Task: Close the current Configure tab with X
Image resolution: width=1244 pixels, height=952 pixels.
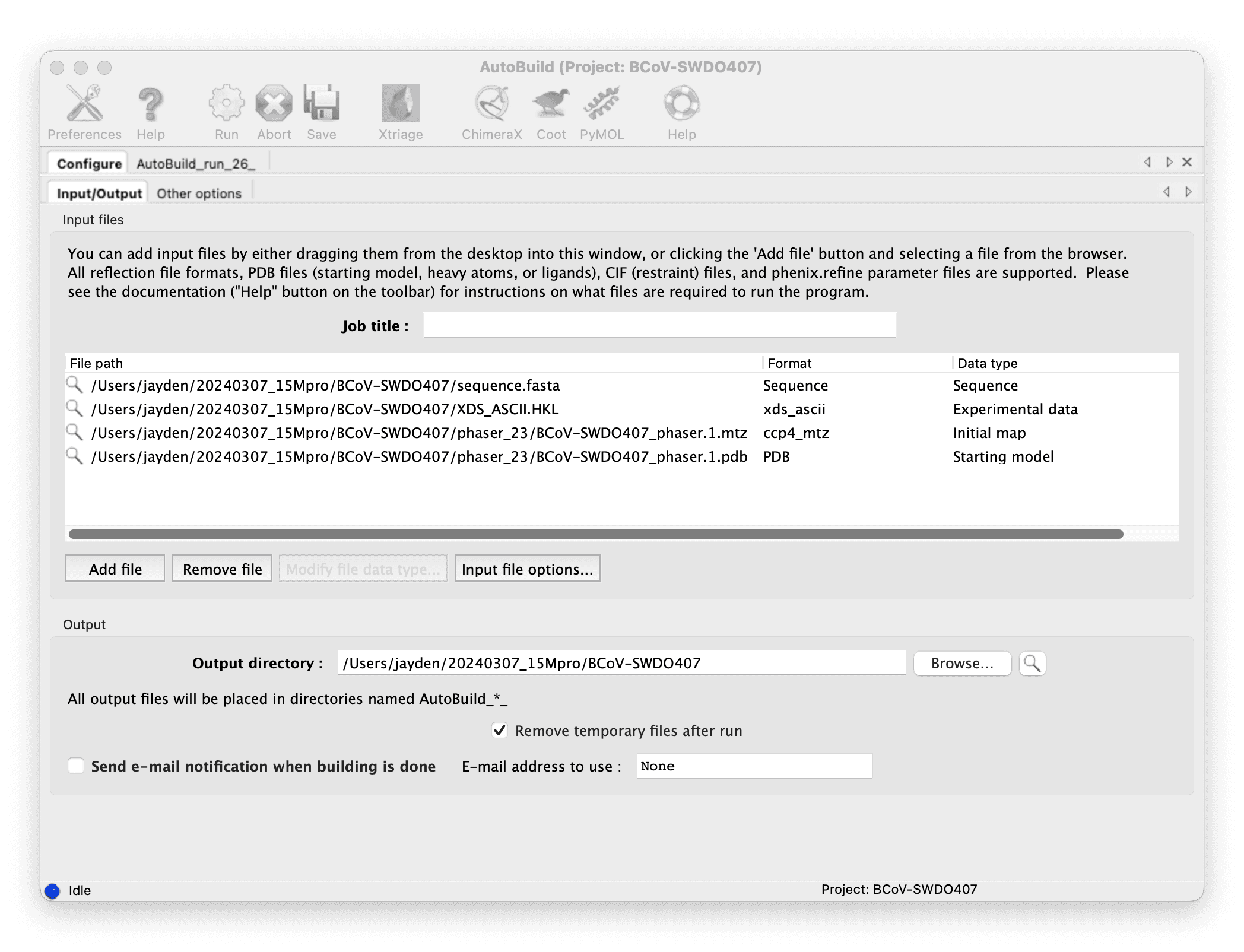Action: pyautogui.click(x=1187, y=162)
